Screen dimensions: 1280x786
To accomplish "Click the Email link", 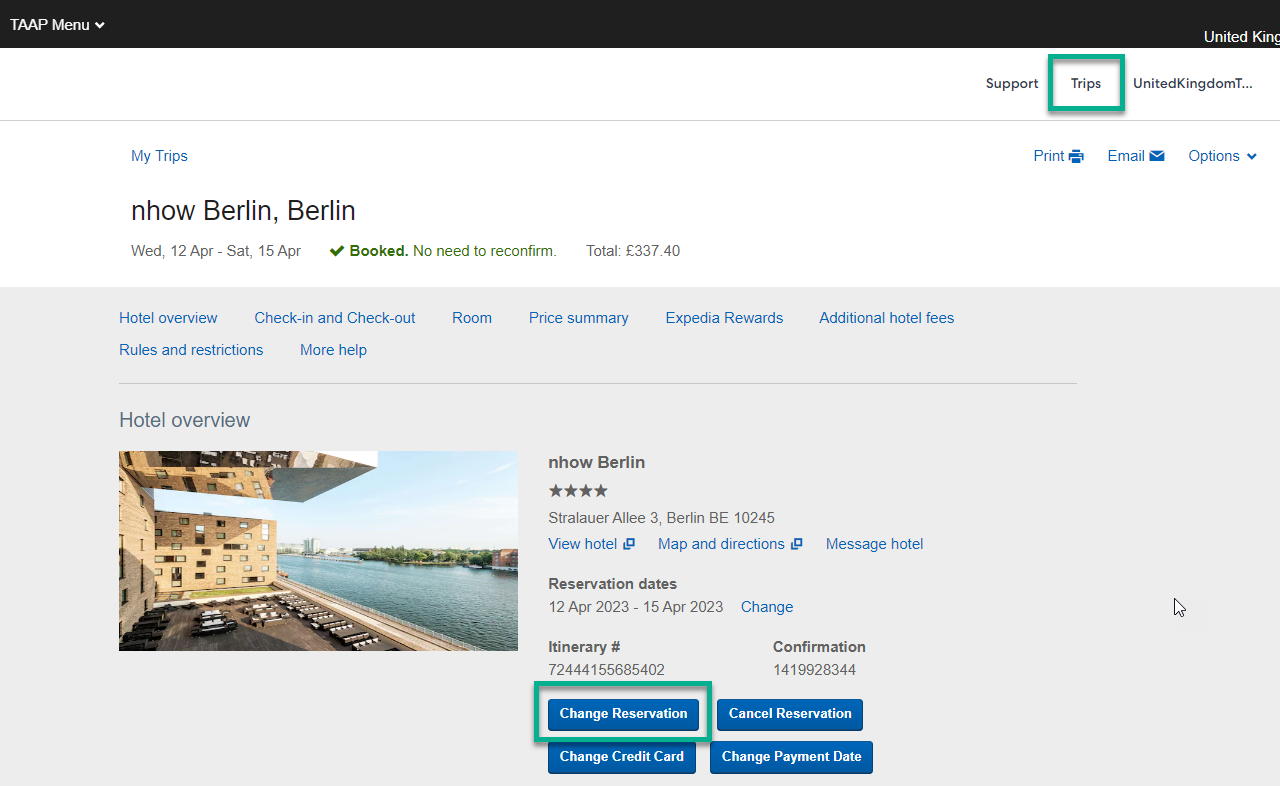I will [1126, 155].
